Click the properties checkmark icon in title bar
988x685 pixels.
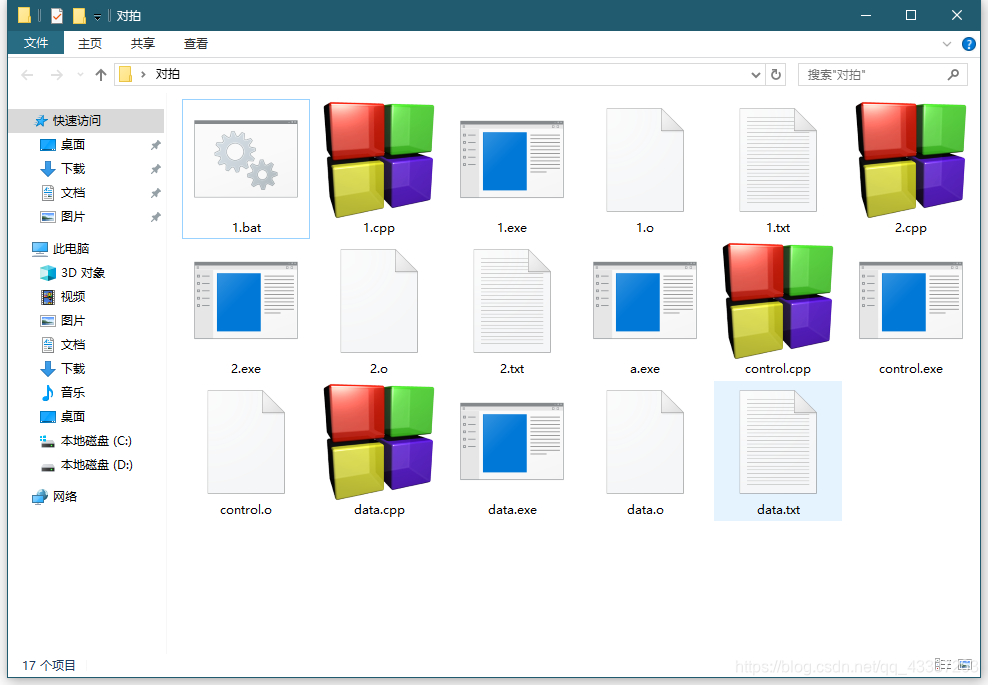(x=57, y=15)
